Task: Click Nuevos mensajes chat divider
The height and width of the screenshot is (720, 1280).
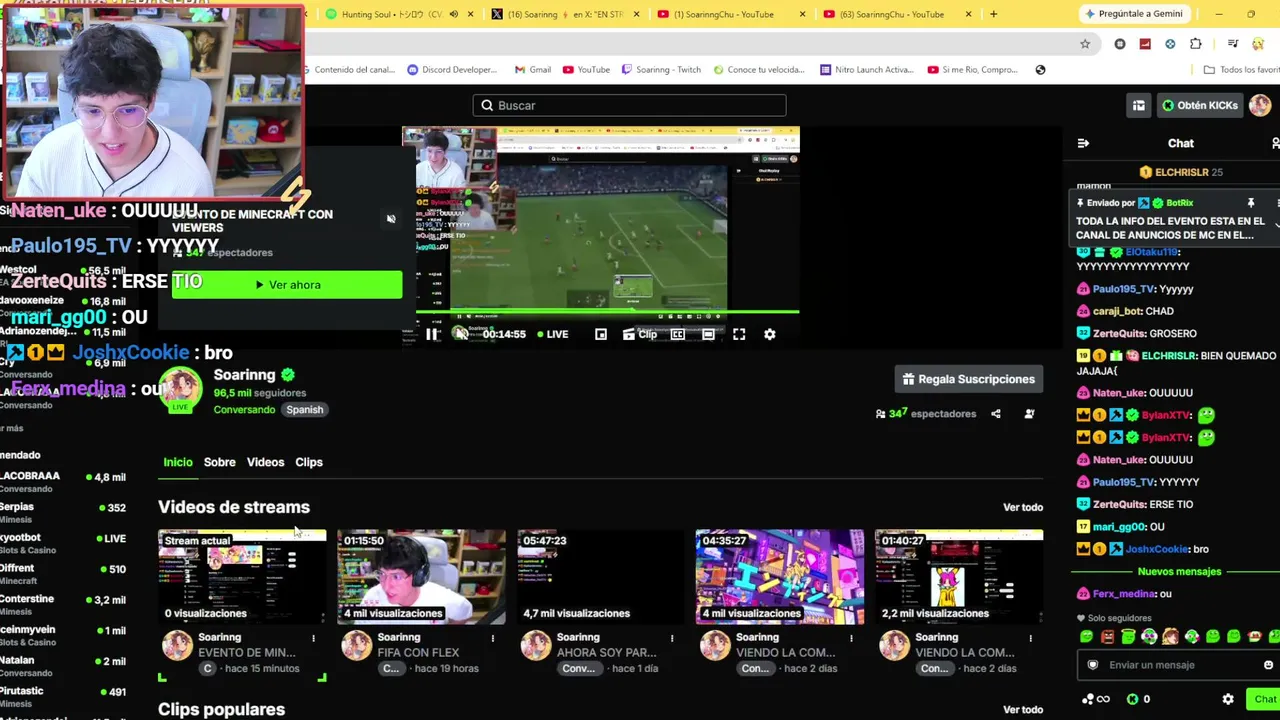Action: [x=1179, y=572]
